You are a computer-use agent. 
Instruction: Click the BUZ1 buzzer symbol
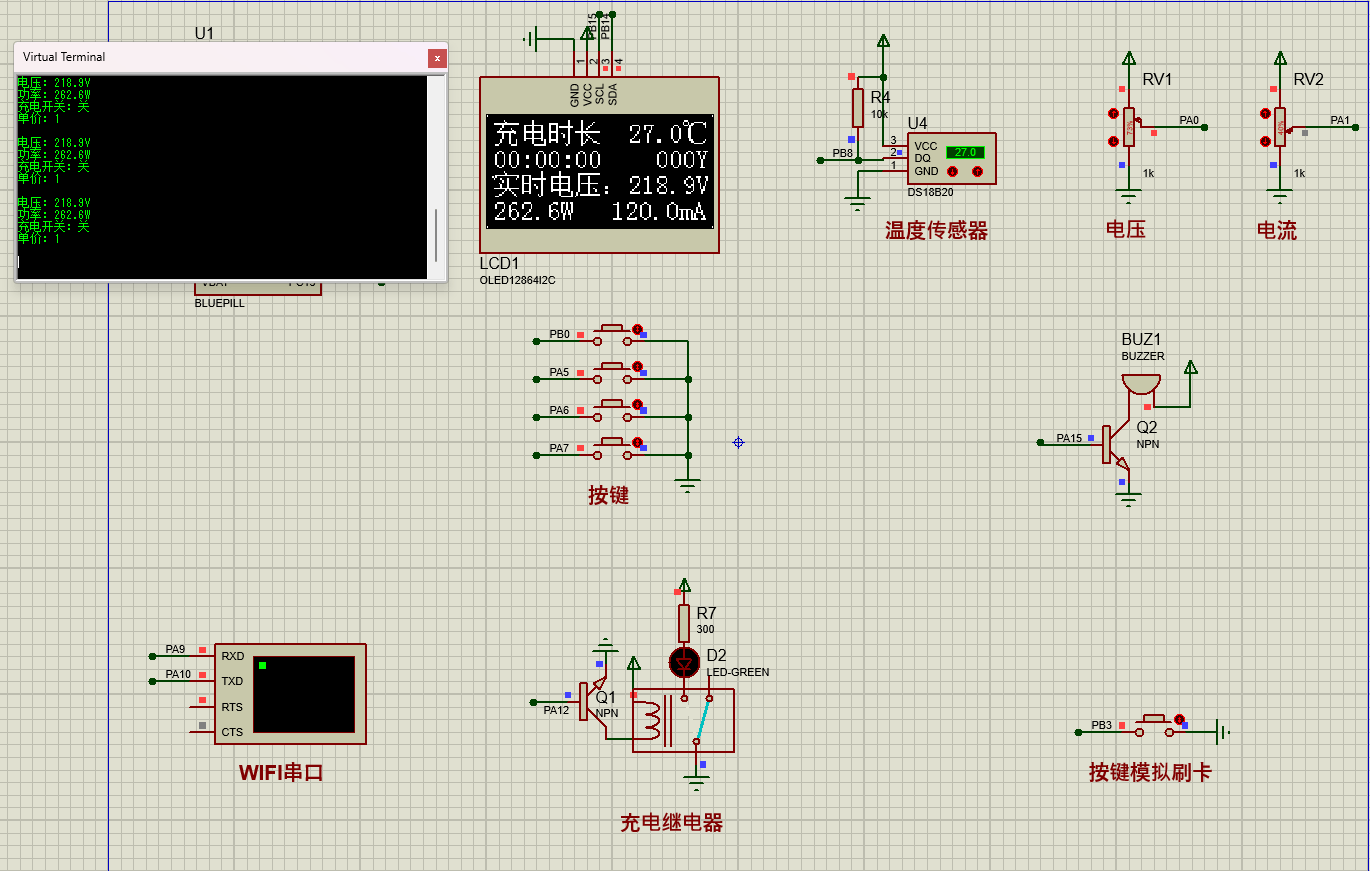(x=1143, y=382)
